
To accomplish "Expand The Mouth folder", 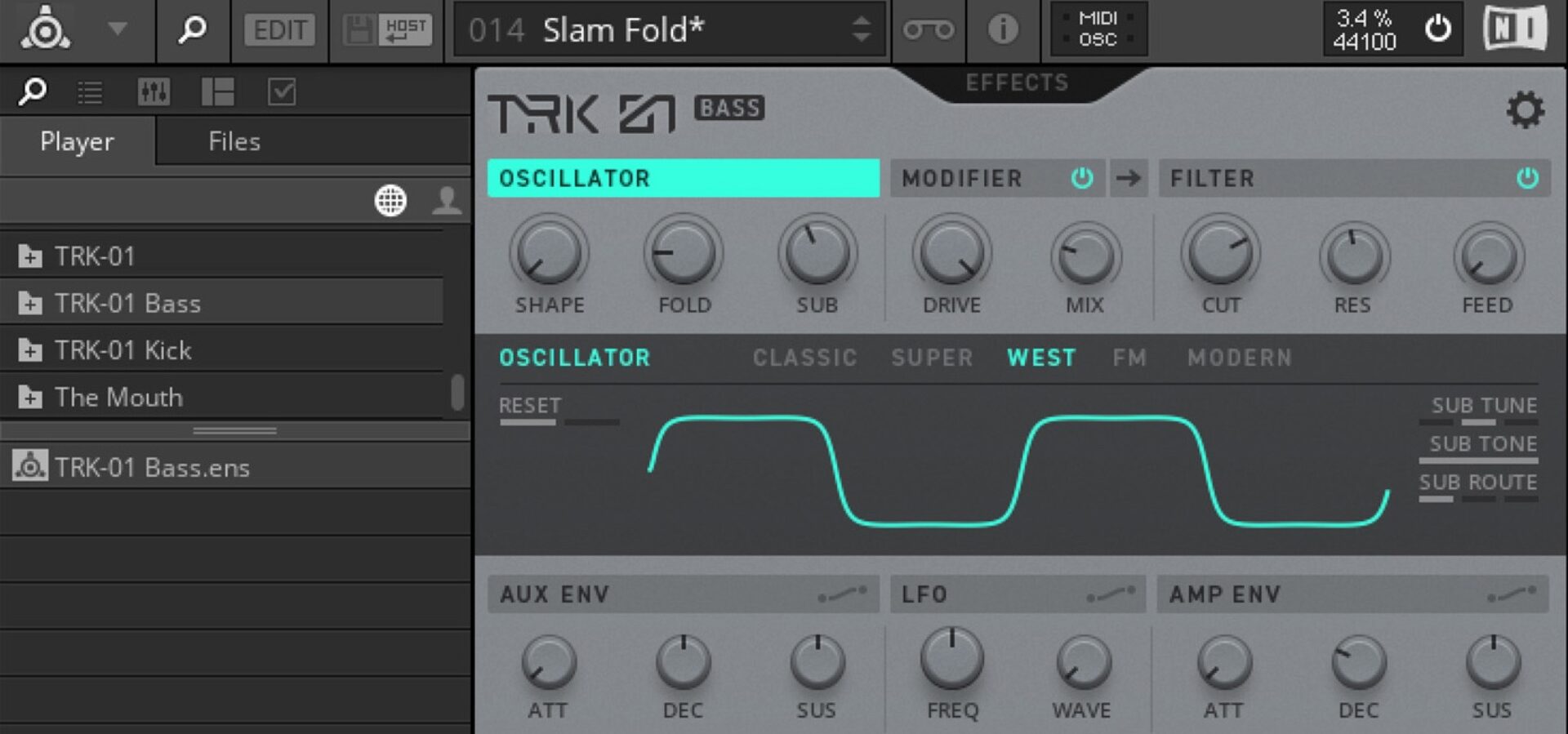I will tap(30, 398).
